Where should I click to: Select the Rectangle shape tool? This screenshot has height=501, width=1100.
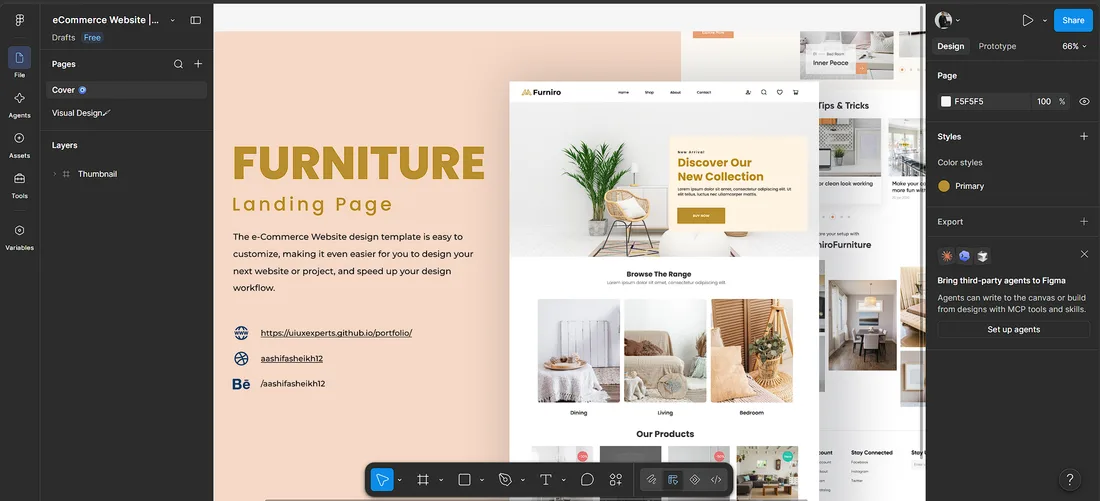tap(464, 480)
